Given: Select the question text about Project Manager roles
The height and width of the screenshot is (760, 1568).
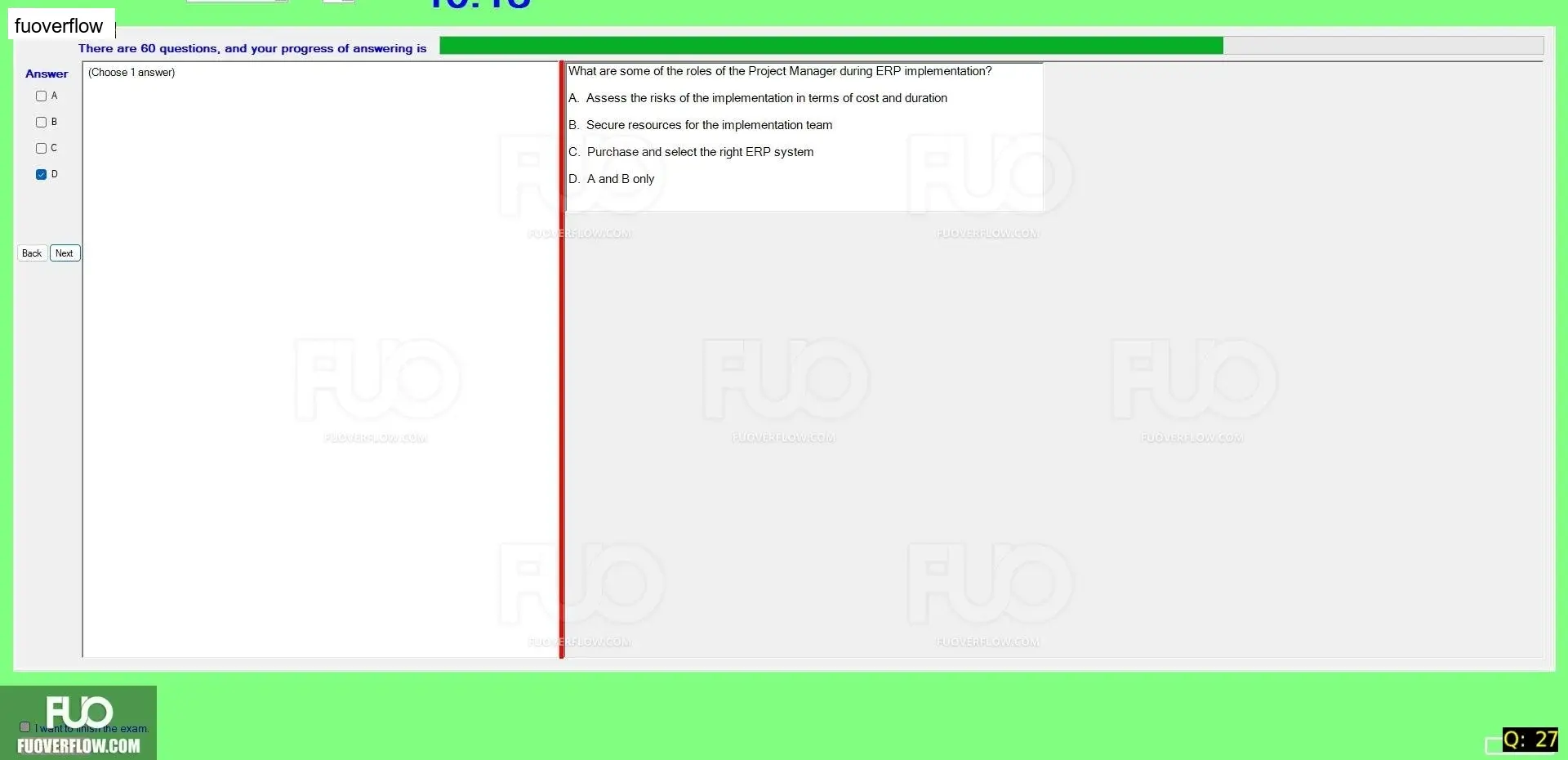Looking at the screenshot, I should point(780,71).
